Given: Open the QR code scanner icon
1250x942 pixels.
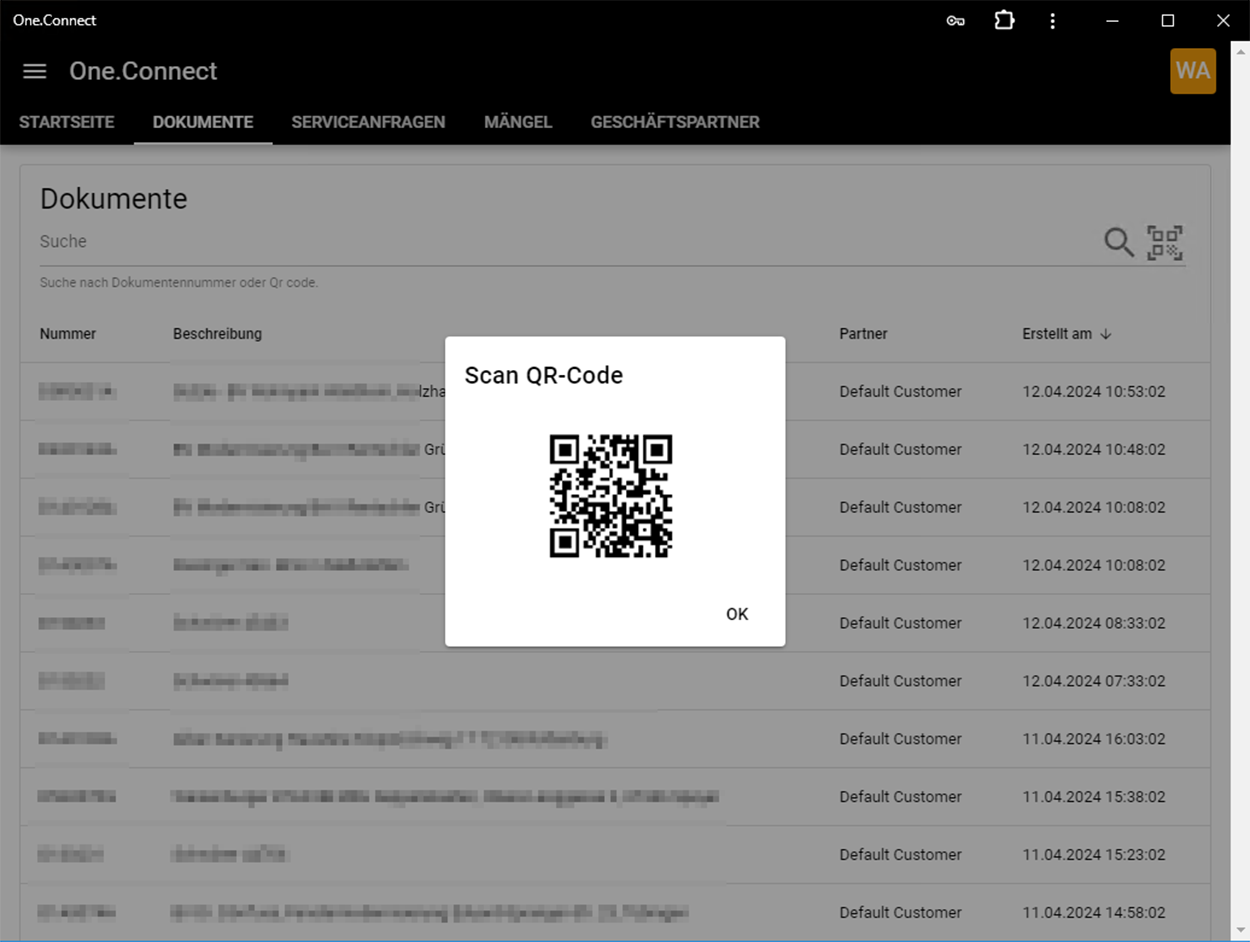Looking at the screenshot, I should click(1165, 242).
